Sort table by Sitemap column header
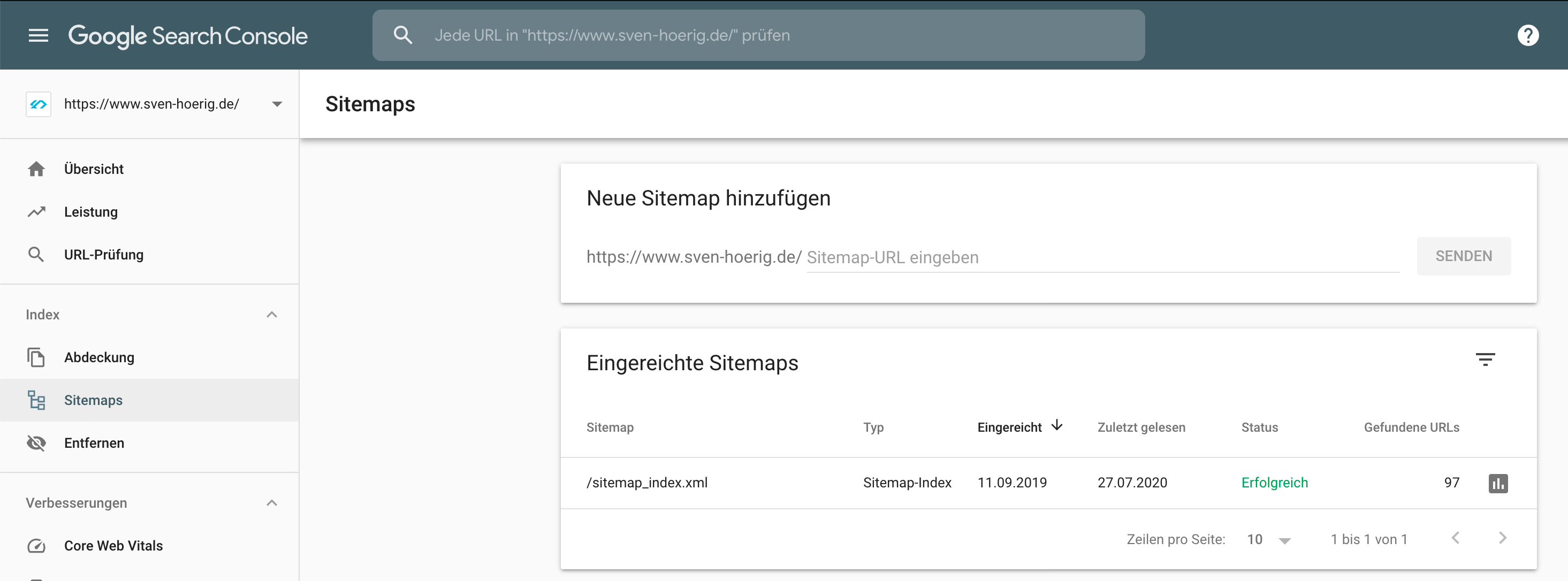1568x581 pixels. (x=610, y=427)
